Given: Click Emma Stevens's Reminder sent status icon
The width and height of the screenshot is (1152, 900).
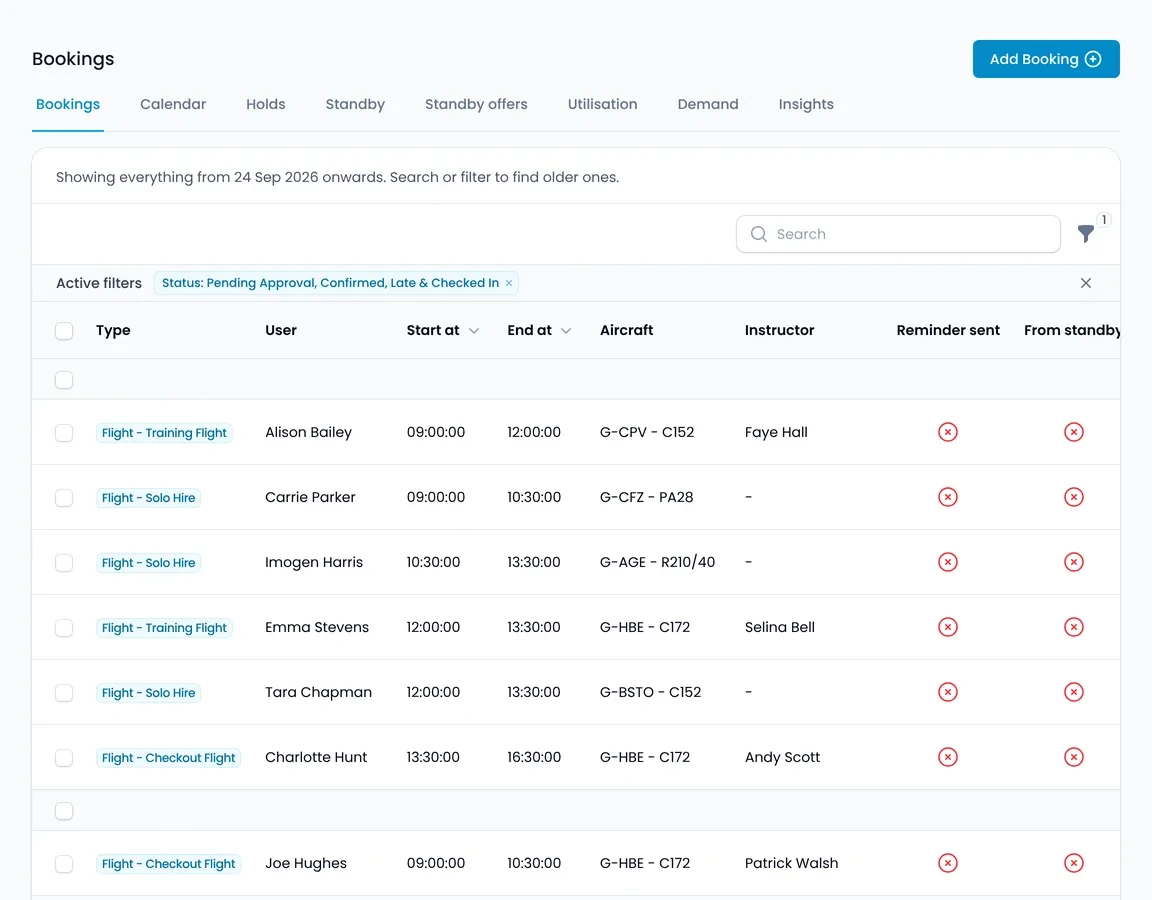Looking at the screenshot, I should pos(948,627).
